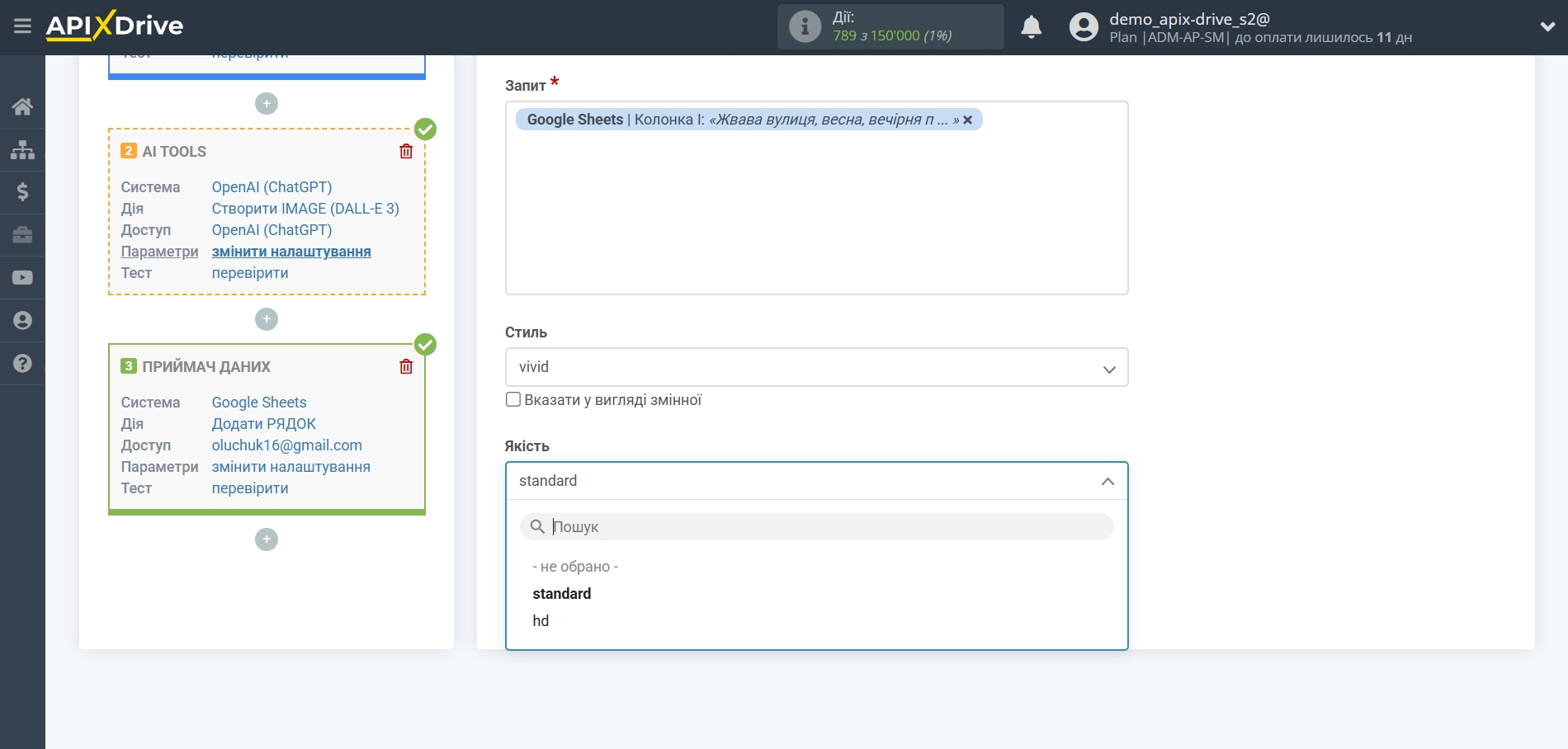
Task: Open the Стиль dropdown showing vivid
Action: [x=816, y=367]
